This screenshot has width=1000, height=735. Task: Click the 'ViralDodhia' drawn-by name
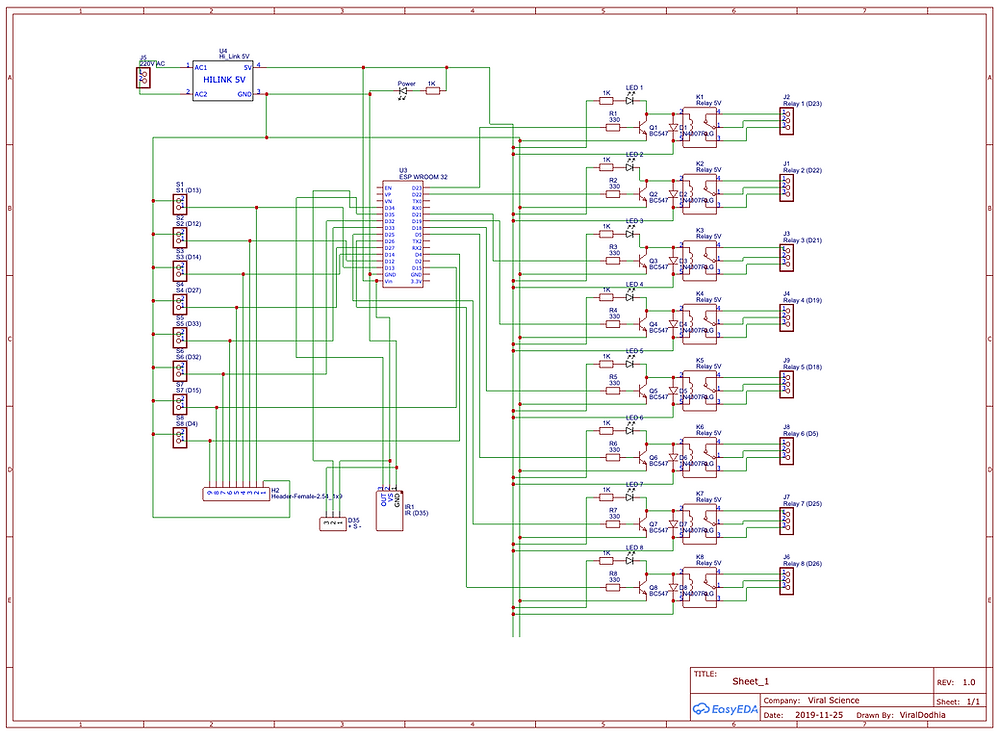(x=923, y=715)
